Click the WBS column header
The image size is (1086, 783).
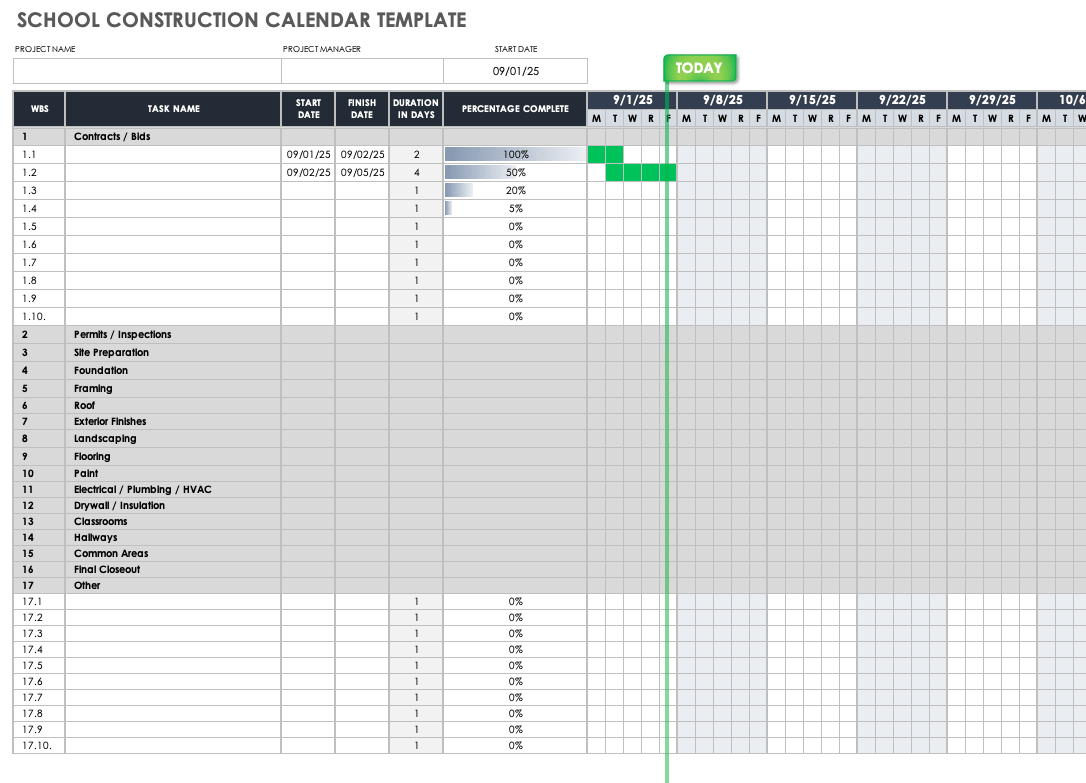[39, 109]
